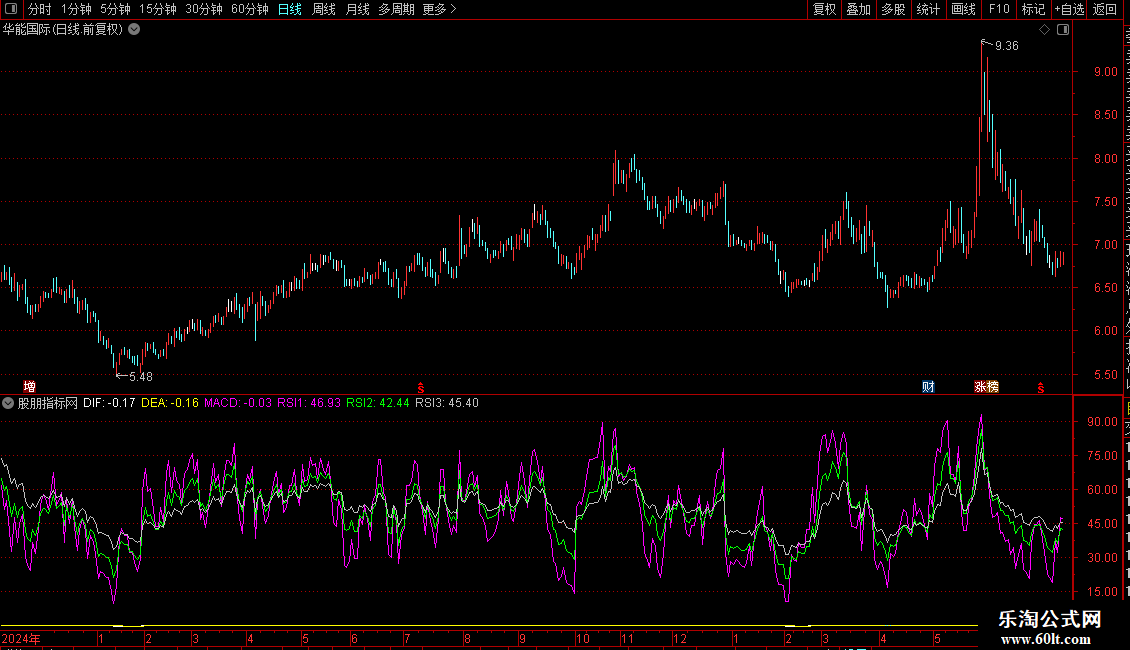The width and height of the screenshot is (1130, 650).
Task: Click the MACD: -0.03 value
Action: coord(238,403)
